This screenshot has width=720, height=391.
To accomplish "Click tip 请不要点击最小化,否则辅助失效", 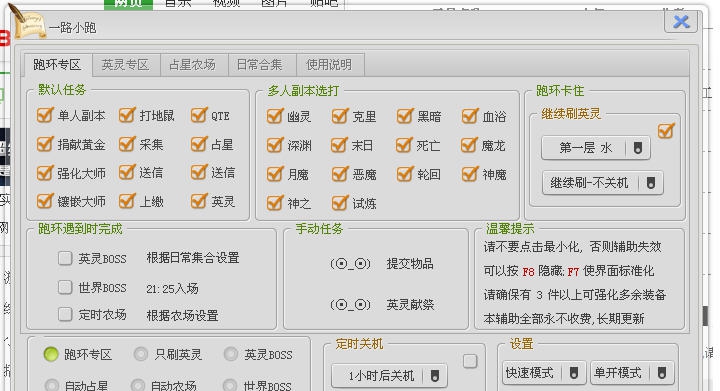I will [x=572, y=247].
